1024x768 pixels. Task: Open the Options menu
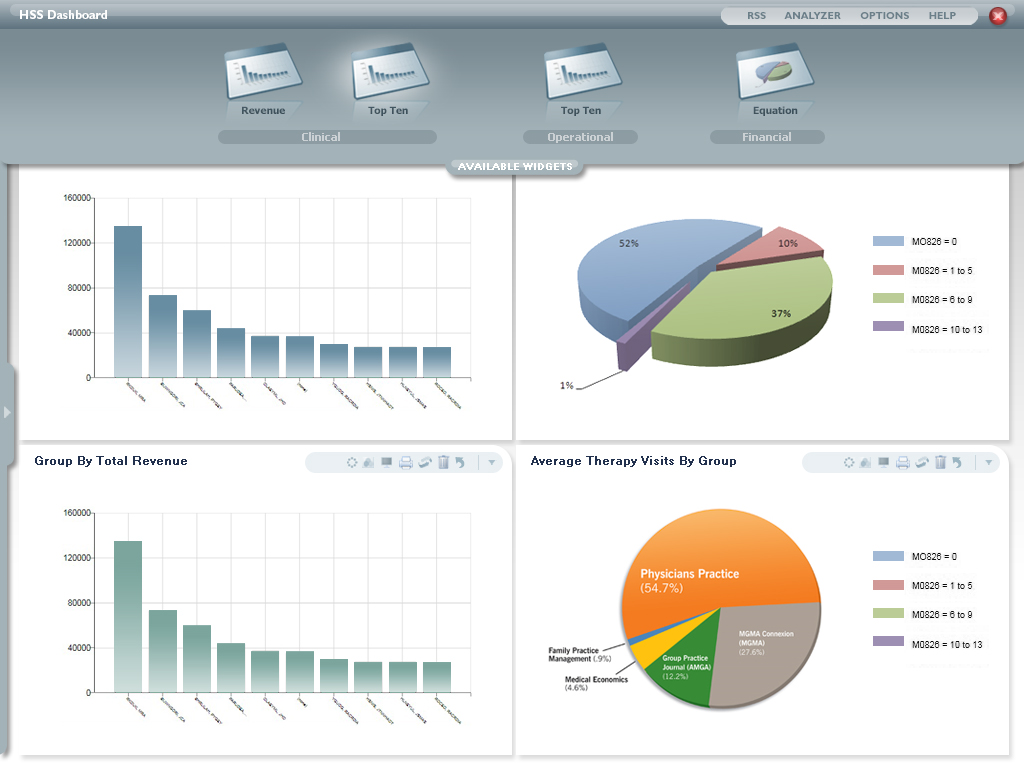coord(884,16)
